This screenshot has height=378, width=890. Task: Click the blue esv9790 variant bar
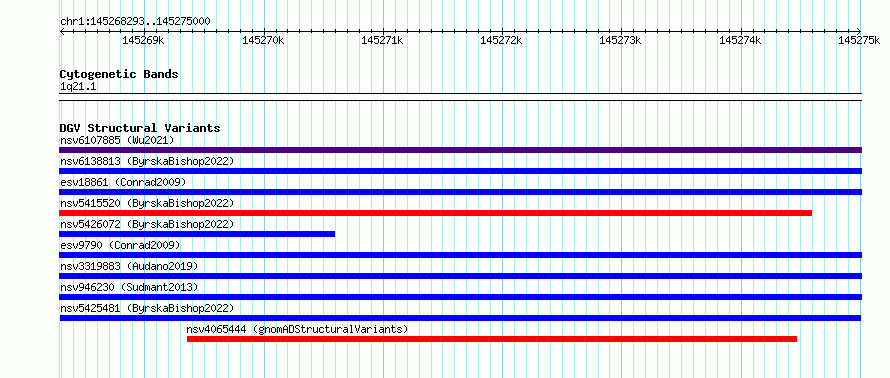(460, 255)
